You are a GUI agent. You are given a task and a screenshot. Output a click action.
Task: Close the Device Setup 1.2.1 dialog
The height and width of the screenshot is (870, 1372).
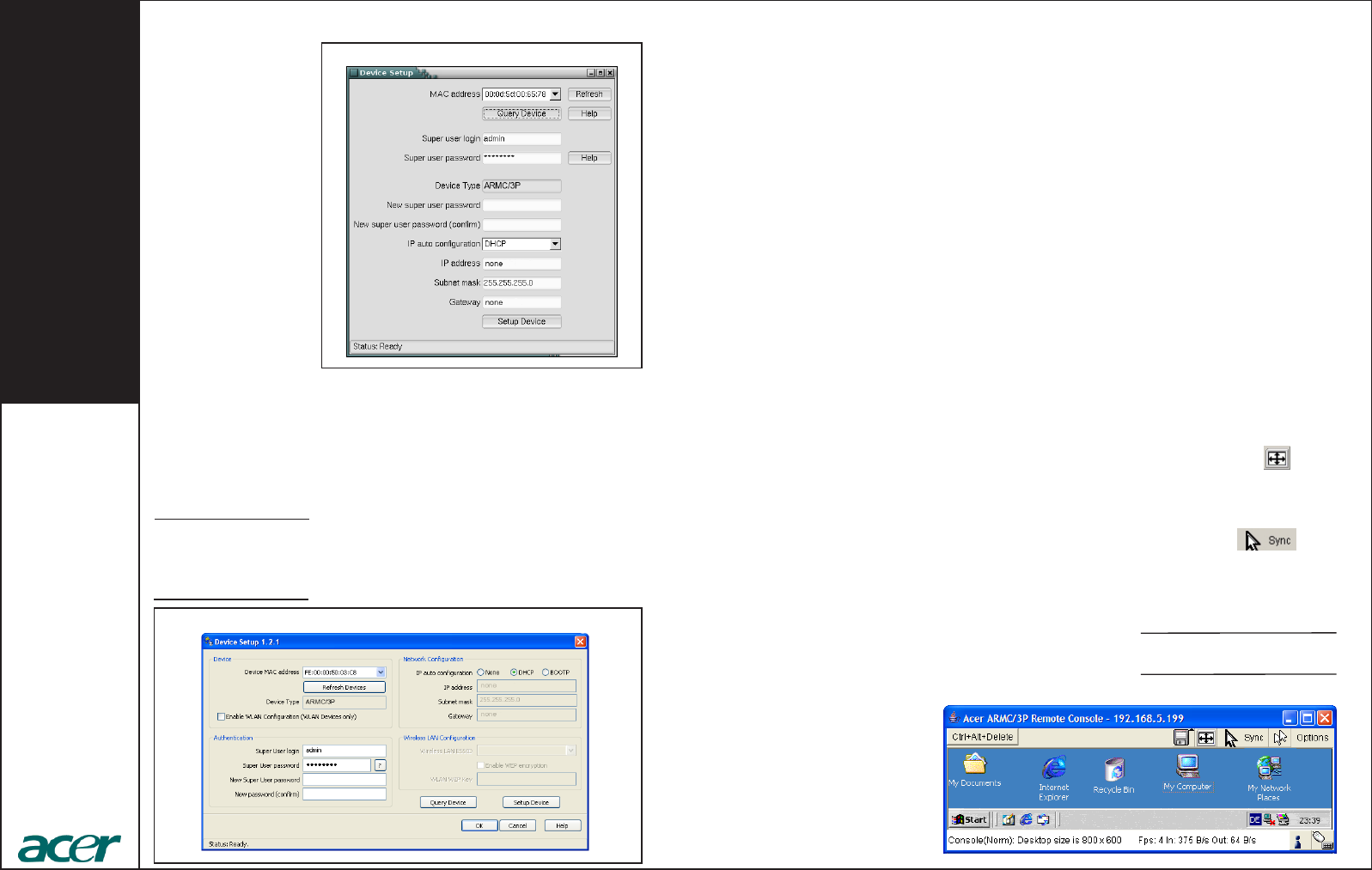point(581,642)
